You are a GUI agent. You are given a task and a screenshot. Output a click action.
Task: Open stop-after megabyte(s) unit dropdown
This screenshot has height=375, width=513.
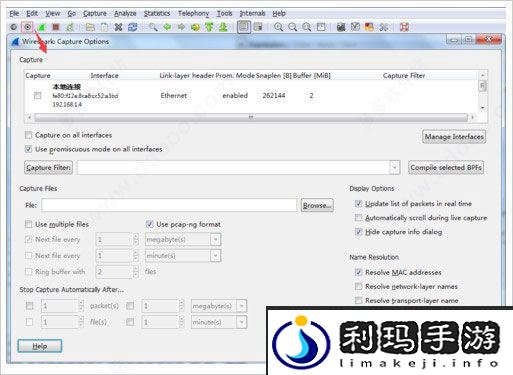pyautogui.click(x=242, y=306)
